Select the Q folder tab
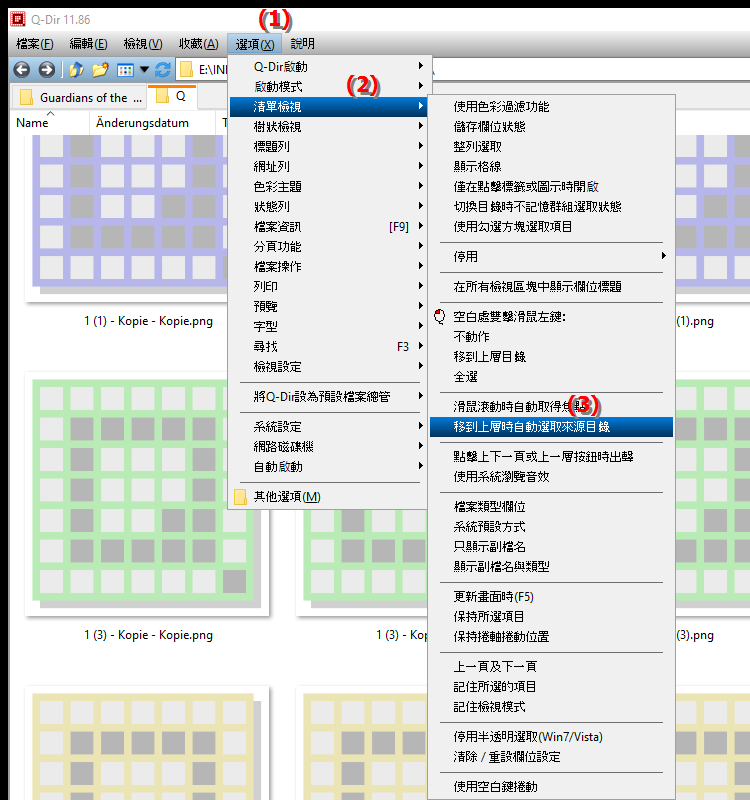 click(172, 96)
